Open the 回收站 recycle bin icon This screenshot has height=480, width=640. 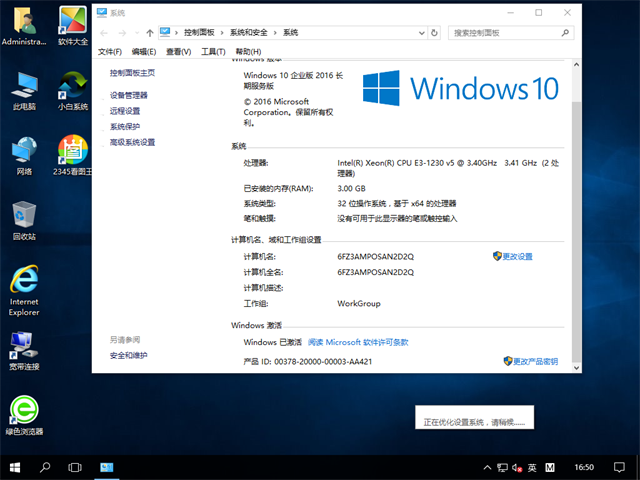(x=24, y=218)
